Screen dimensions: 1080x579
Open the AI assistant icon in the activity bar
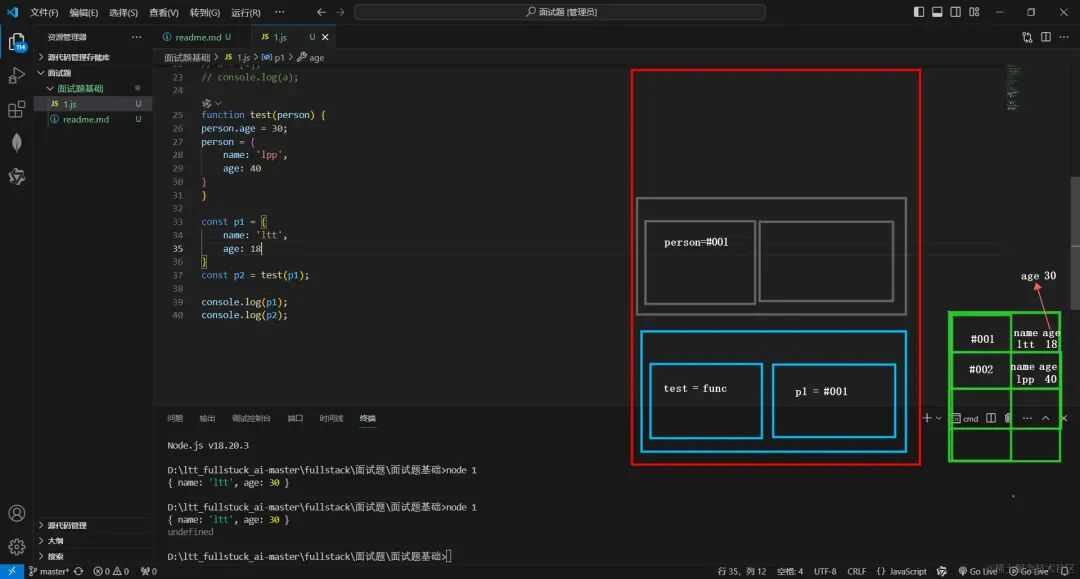(17, 176)
